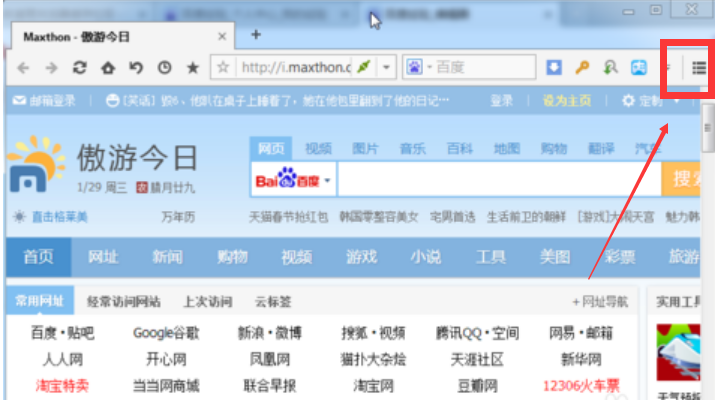Click the 傲游今日 sun logo
The width and height of the screenshot is (715, 402).
click(x=36, y=164)
